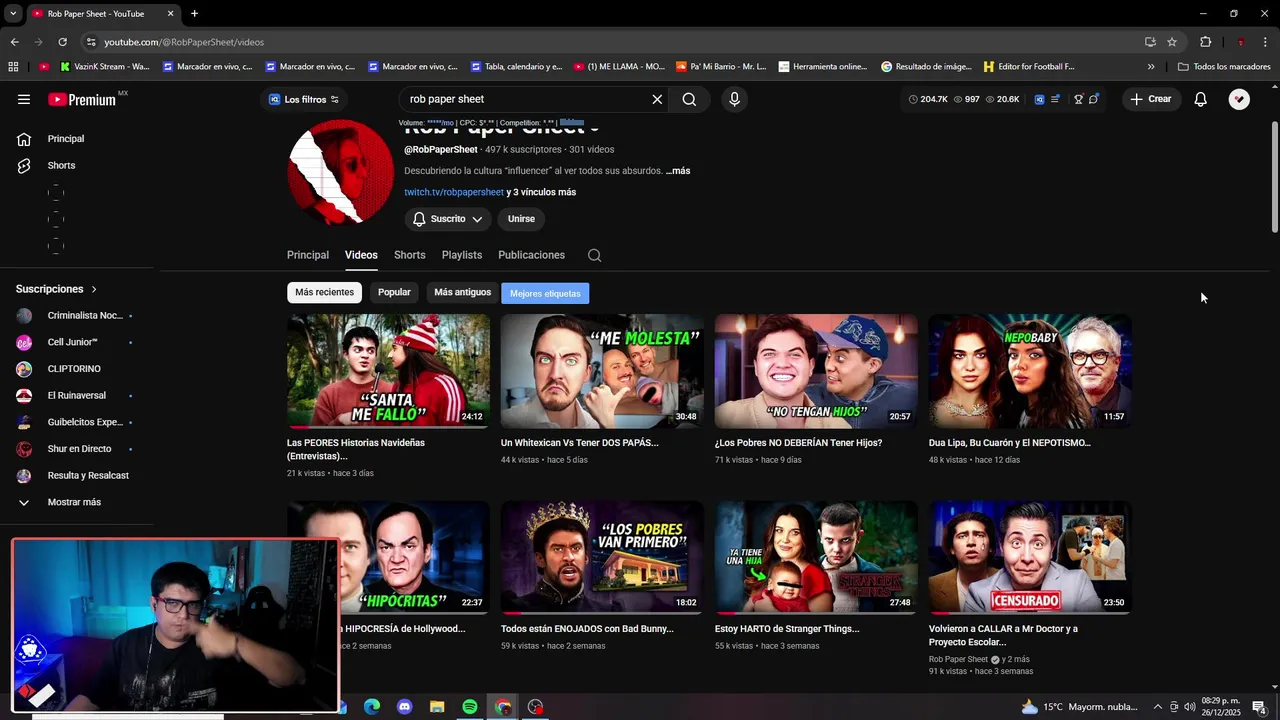This screenshot has height=720, width=1280.
Task: Open the vidIQ trophy icon
Action: (x=1078, y=99)
